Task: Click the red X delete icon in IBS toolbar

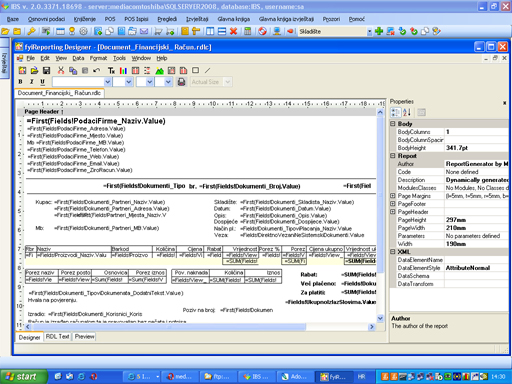Action: [234, 31]
